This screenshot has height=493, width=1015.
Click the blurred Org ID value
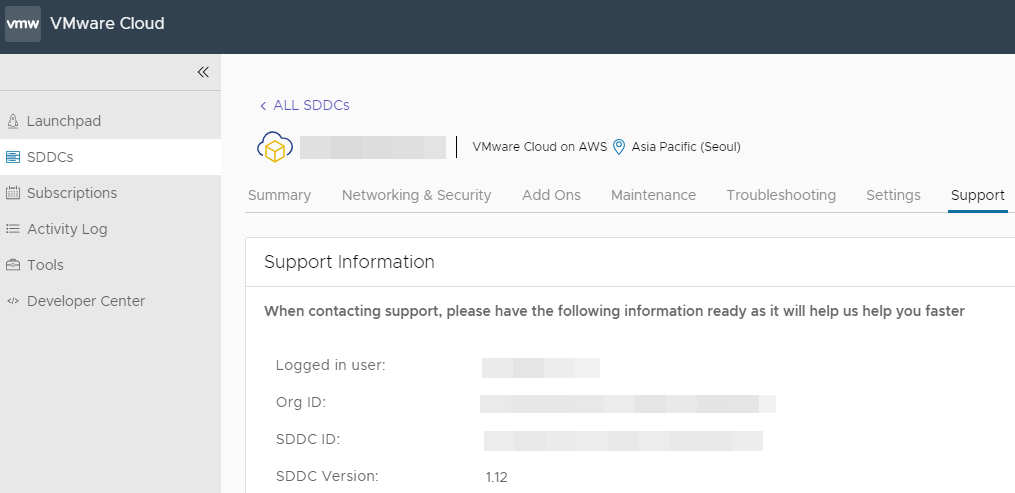628,404
